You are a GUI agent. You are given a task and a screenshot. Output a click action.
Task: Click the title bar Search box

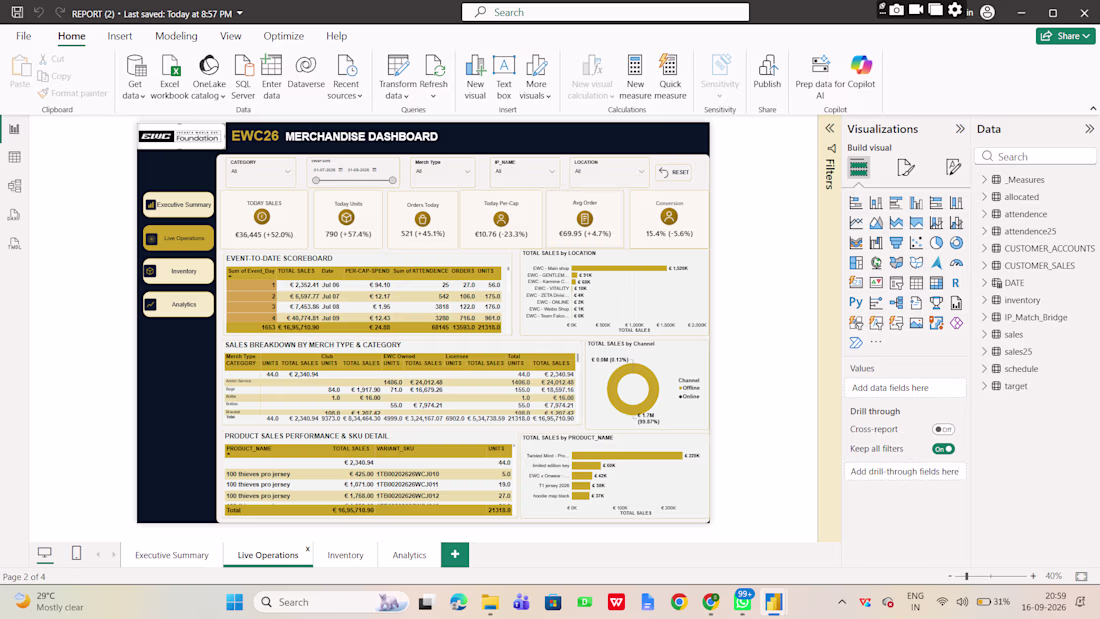605,12
